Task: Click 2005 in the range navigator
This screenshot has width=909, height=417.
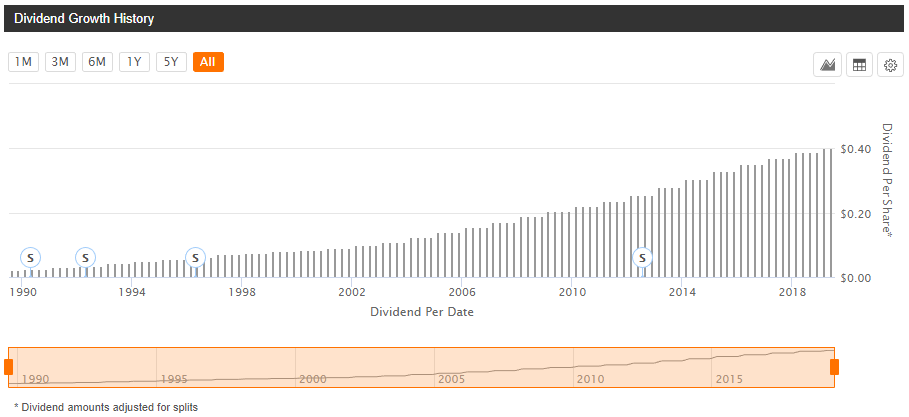Action: [451, 380]
